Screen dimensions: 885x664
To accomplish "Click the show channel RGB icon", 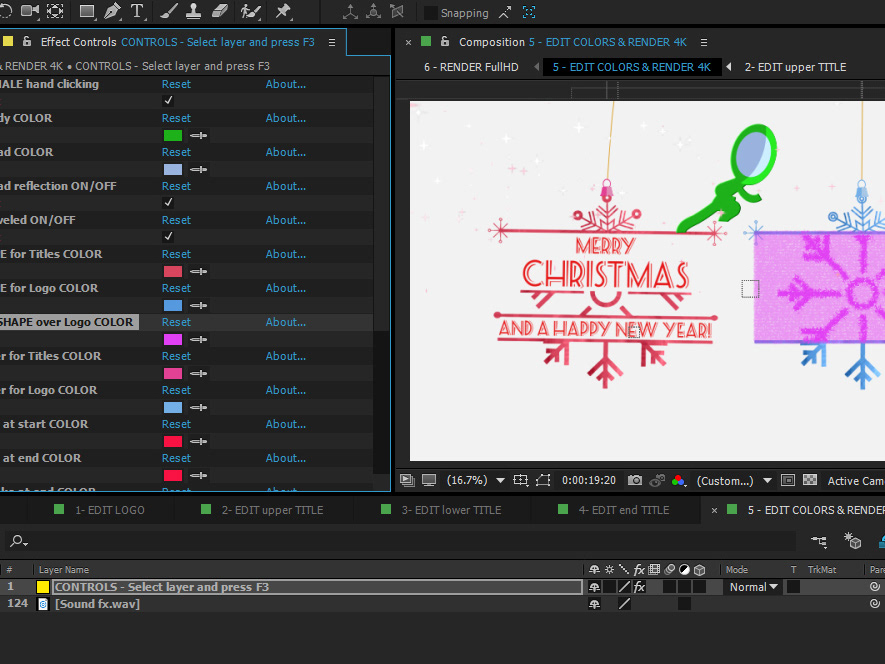I will pyautogui.click(x=678, y=480).
